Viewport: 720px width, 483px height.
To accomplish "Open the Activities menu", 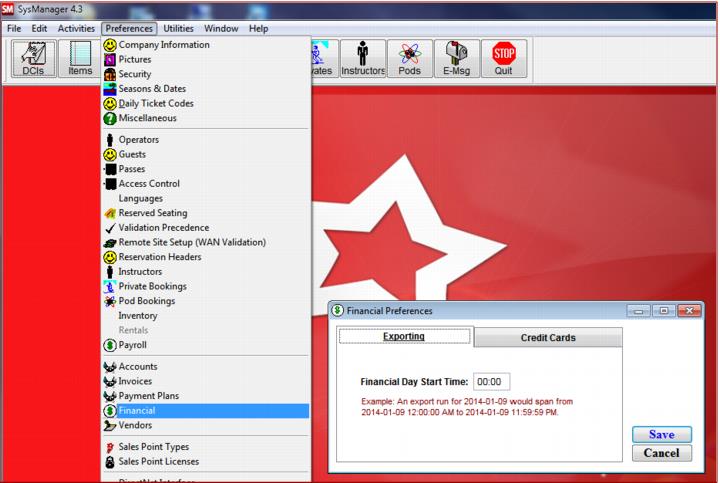I will (x=76, y=29).
